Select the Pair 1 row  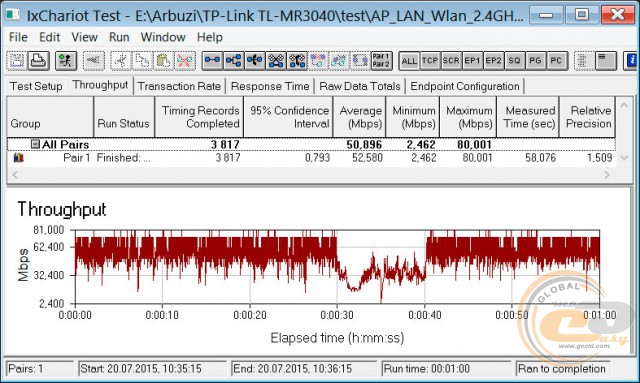(x=311, y=158)
